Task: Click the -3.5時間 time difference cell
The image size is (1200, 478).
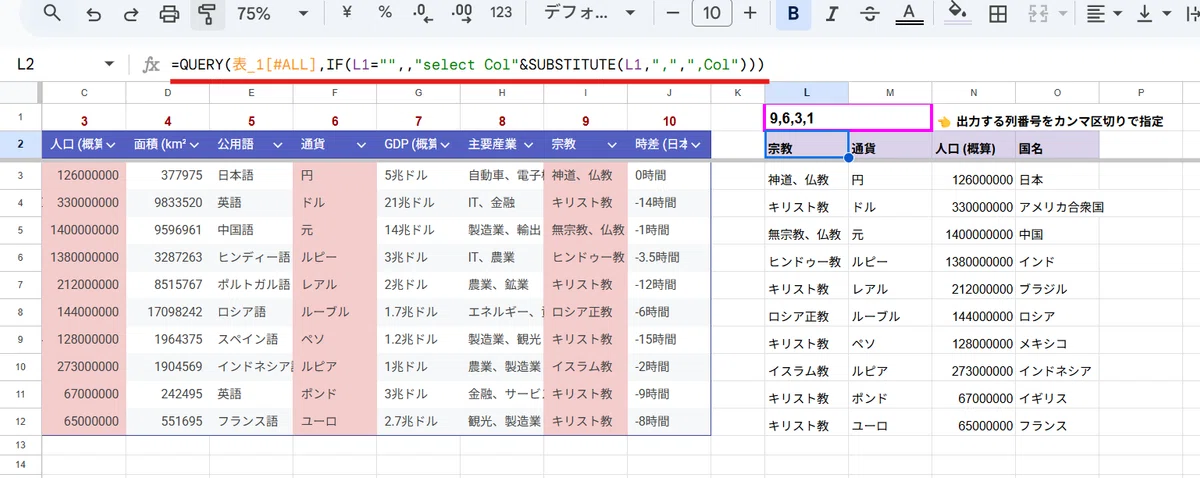Action: [x=669, y=257]
